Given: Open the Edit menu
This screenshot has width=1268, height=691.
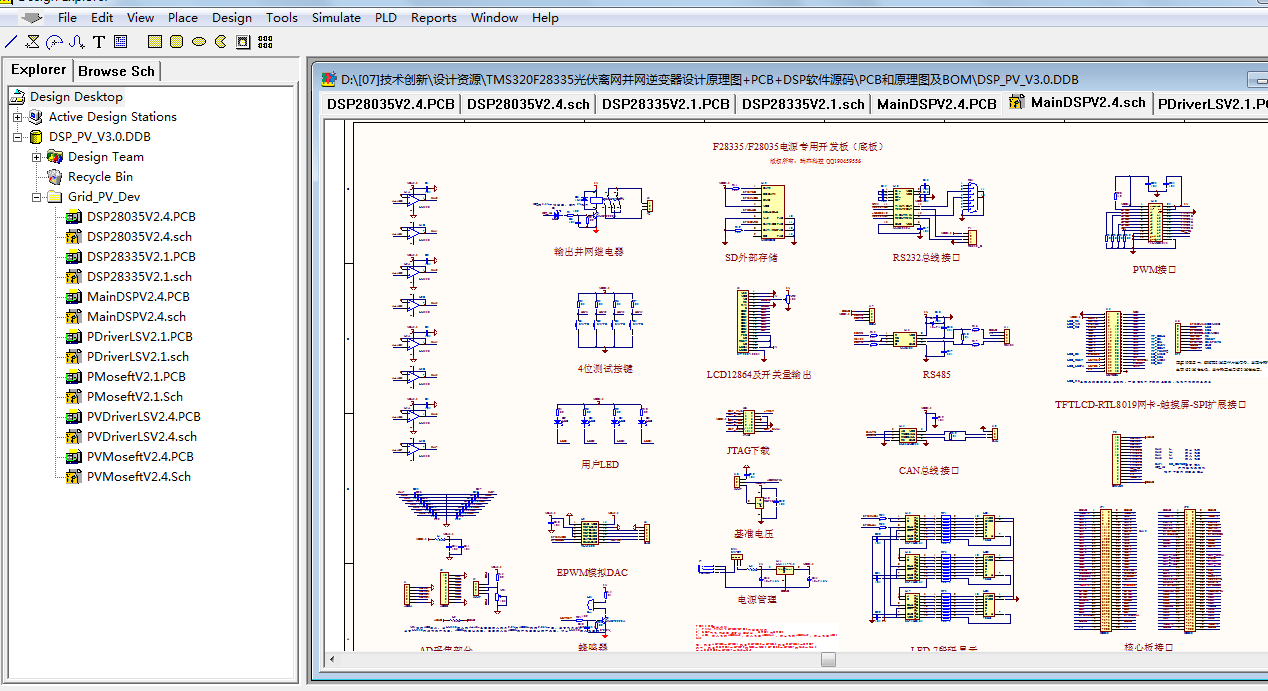Looking at the screenshot, I should (102, 18).
